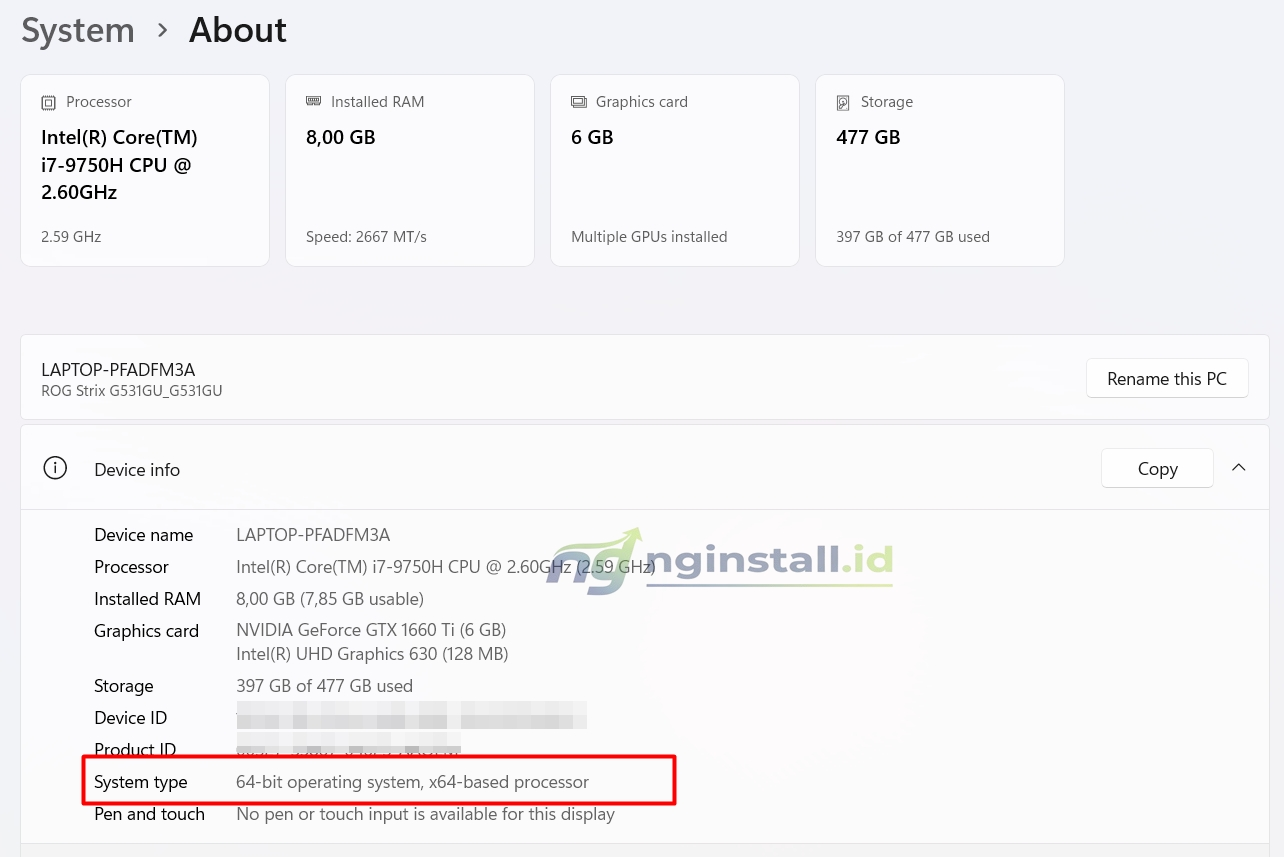Open the Processor summary card

(x=145, y=170)
